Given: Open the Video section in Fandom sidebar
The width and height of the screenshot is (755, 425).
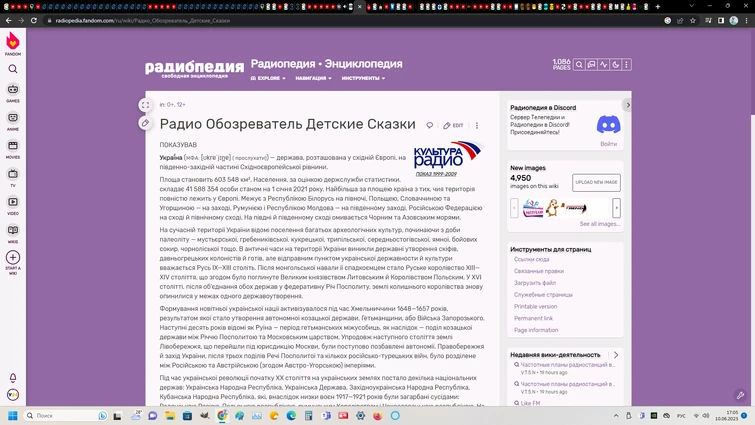Looking at the screenshot, I should tap(13, 205).
